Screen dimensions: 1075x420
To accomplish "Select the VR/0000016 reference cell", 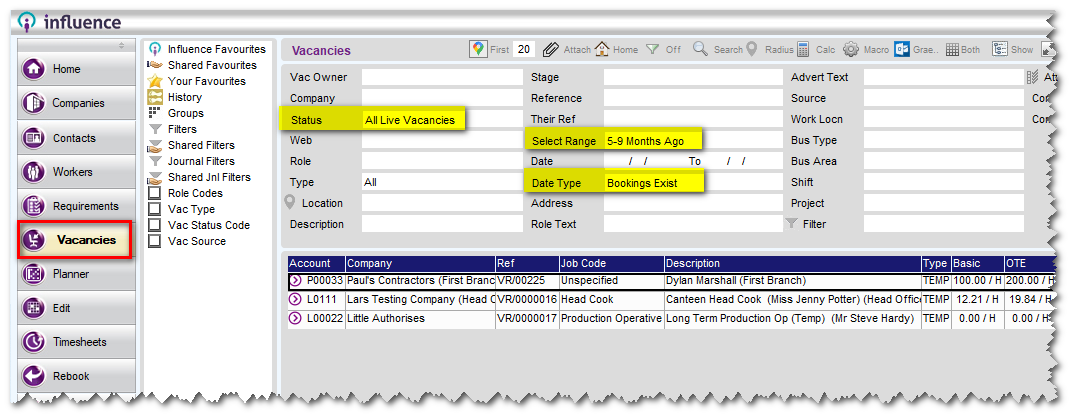I will pos(527,299).
